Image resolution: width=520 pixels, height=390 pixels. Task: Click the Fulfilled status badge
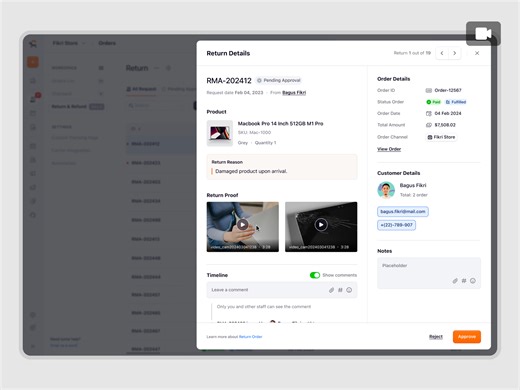[456, 102]
